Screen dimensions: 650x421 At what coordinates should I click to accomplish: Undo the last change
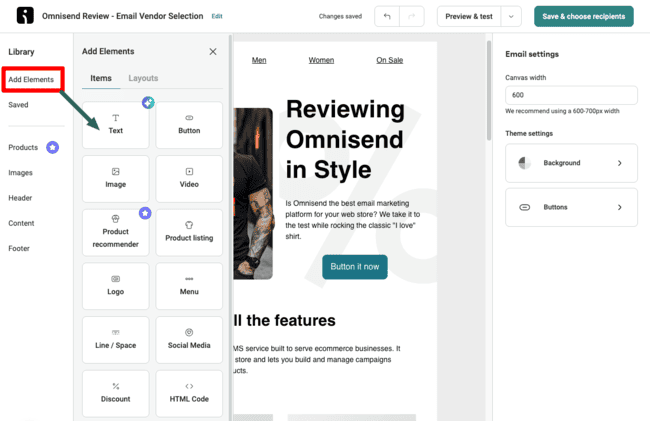pos(387,16)
